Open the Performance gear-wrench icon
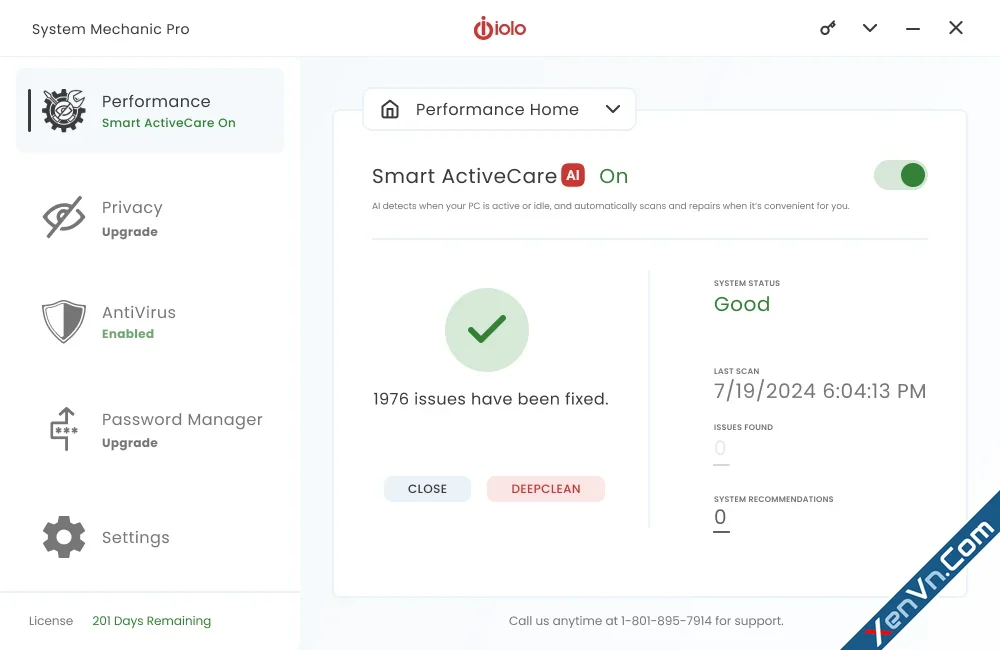This screenshot has width=1000, height=650. pos(64,110)
